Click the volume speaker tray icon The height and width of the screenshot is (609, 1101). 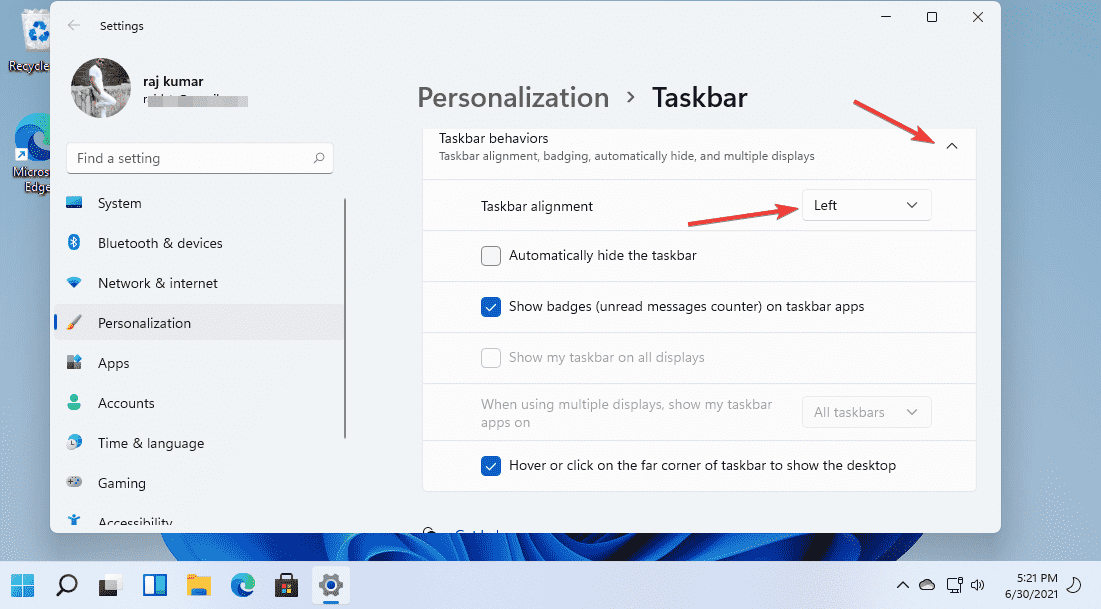point(977,584)
